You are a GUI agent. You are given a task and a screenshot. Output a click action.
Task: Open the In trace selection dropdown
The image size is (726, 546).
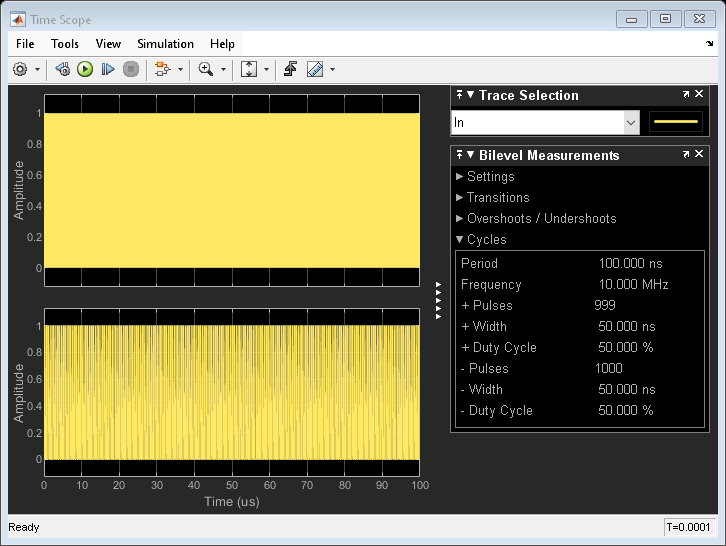(631, 123)
